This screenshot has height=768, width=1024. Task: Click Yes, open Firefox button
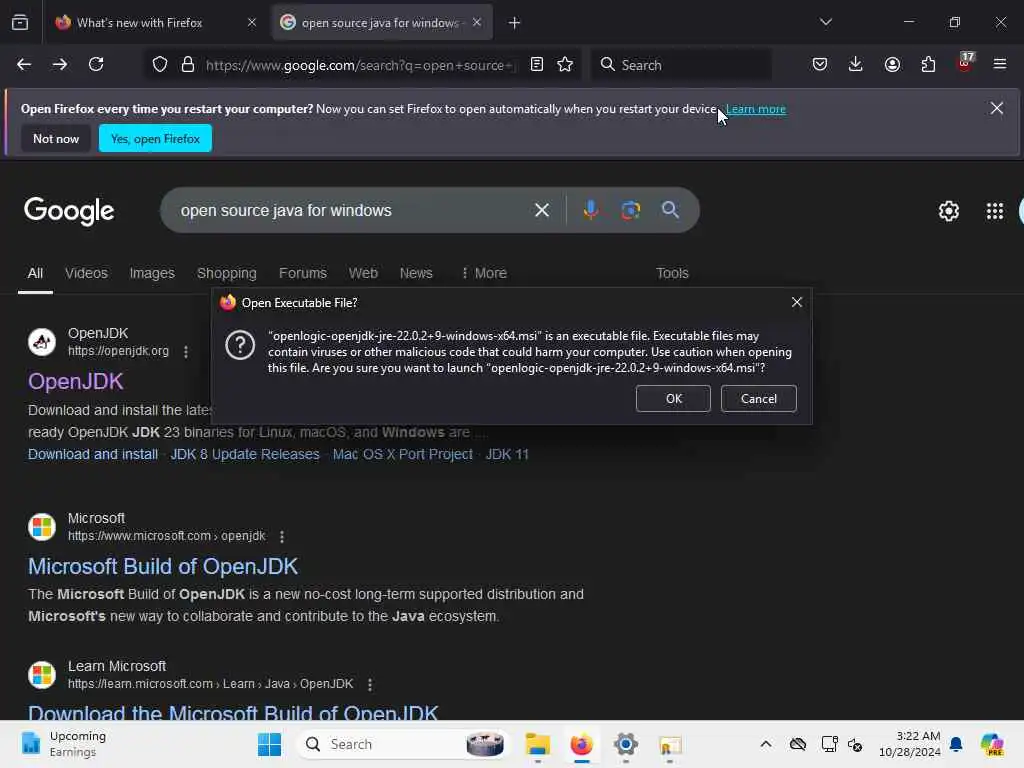pos(155,138)
